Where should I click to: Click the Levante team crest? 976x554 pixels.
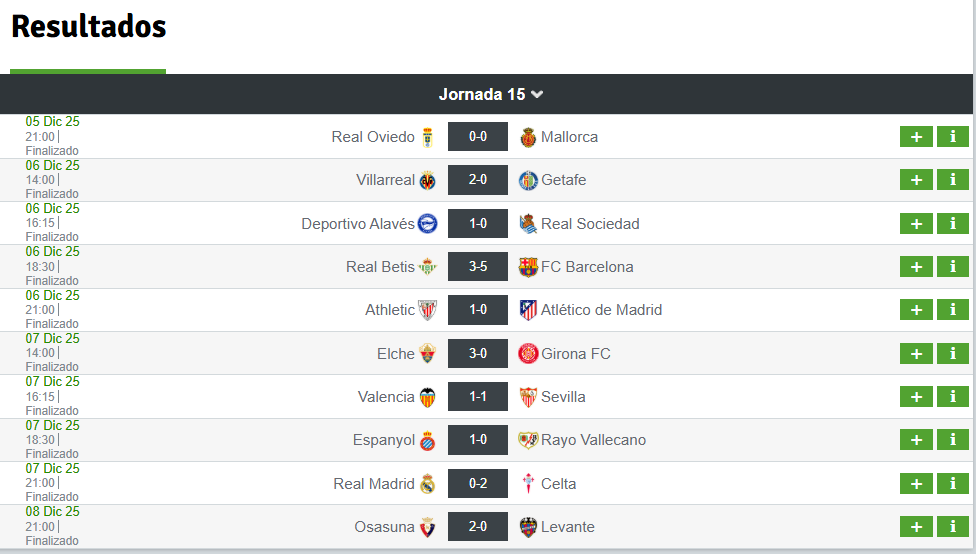click(x=528, y=527)
